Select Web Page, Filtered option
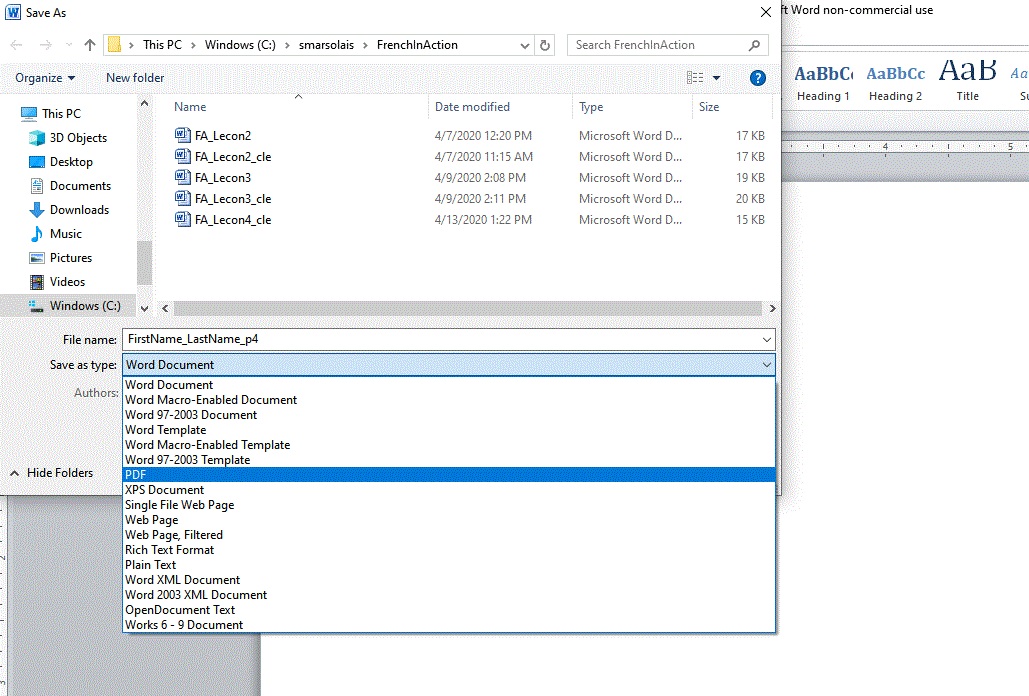Image resolution: width=1029 pixels, height=696 pixels. pyautogui.click(x=449, y=535)
